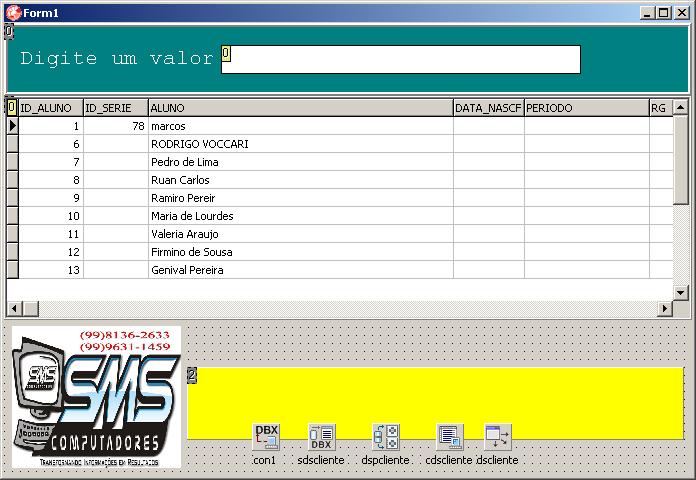This screenshot has width=696, height=480.
Task: Select the sdscliente dataset component icon
Action: coord(321,437)
